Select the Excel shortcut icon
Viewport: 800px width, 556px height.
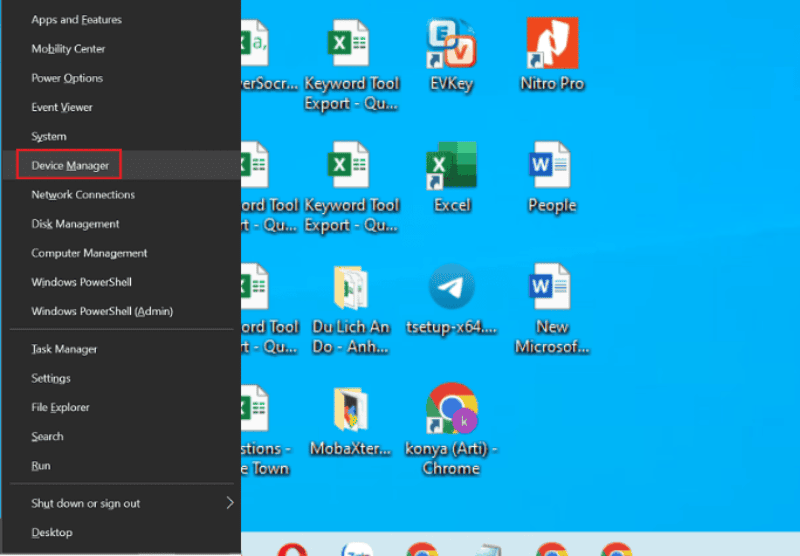click(451, 166)
